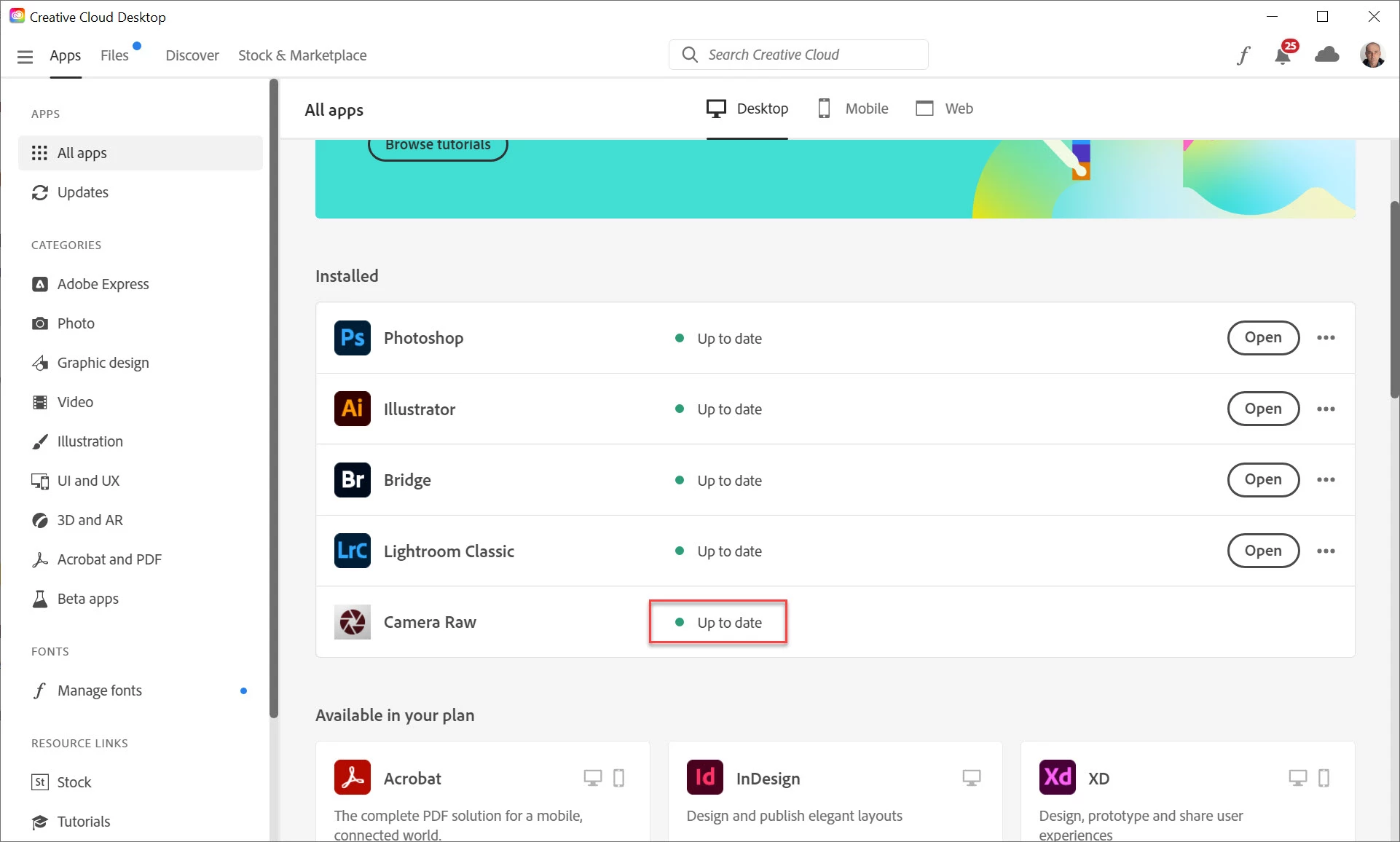This screenshot has height=842, width=1400.
Task: Click the Camera Raw app icon
Action: click(x=352, y=622)
